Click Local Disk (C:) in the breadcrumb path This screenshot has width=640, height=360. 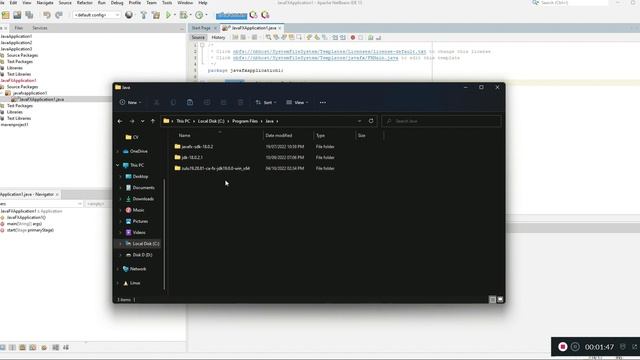211,121
